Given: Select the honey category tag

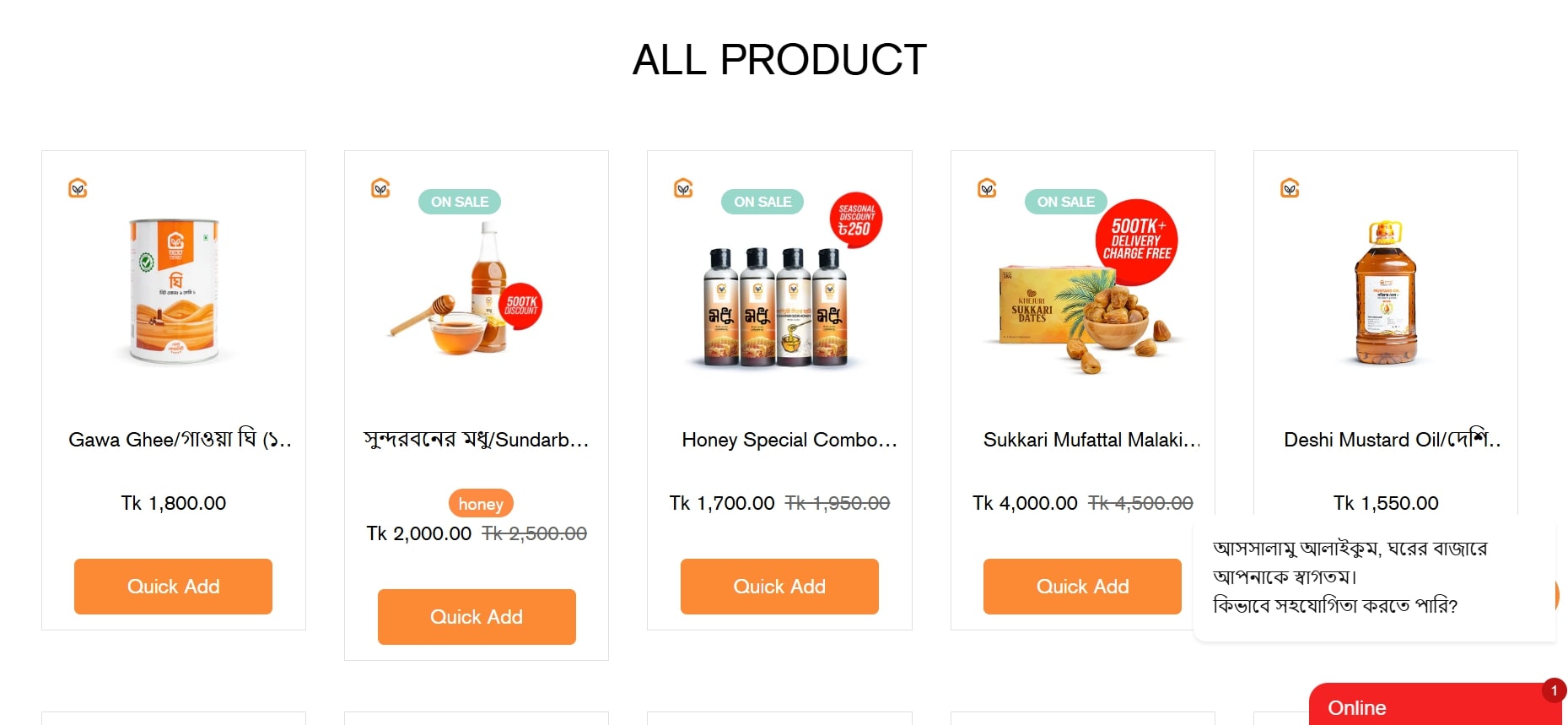Looking at the screenshot, I should click(481, 504).
